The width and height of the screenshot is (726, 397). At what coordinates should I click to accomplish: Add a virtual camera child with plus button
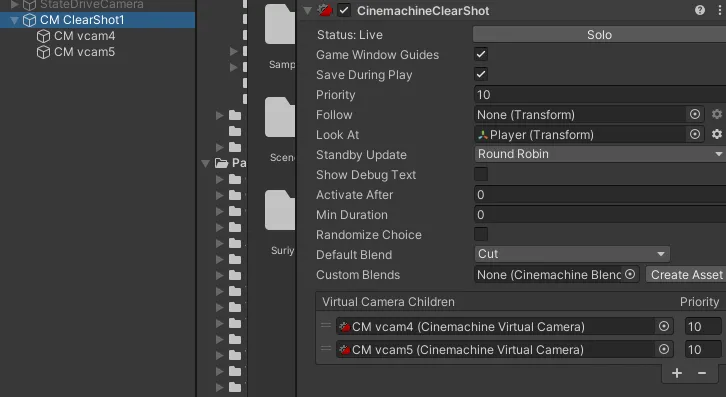[676, 373]
